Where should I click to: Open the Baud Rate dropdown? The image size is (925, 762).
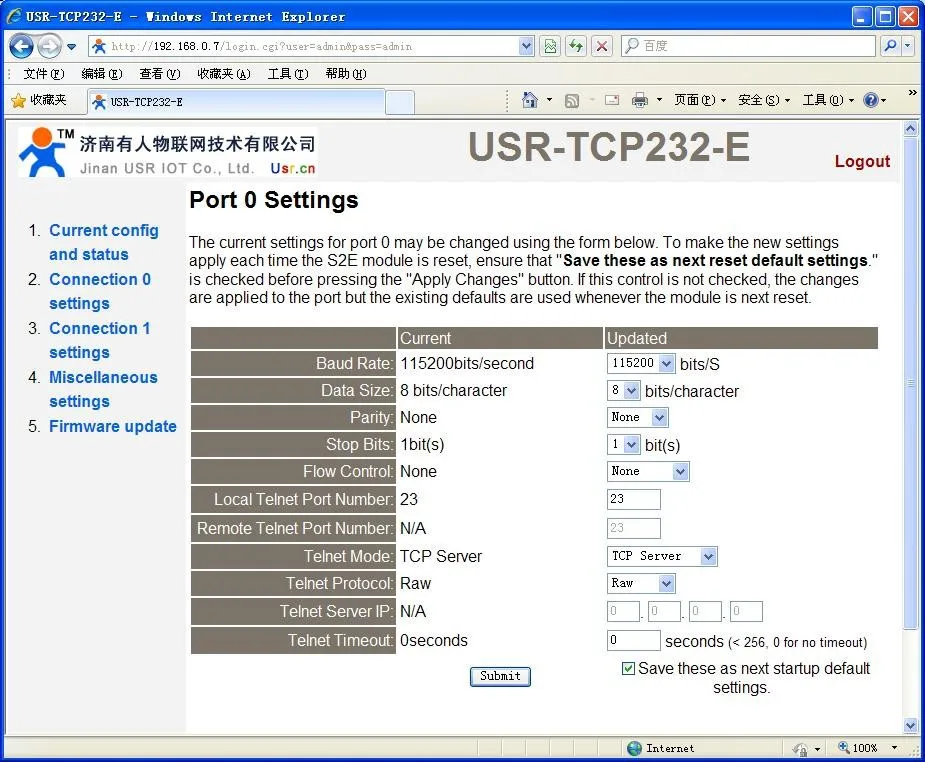tap(641, 364)
